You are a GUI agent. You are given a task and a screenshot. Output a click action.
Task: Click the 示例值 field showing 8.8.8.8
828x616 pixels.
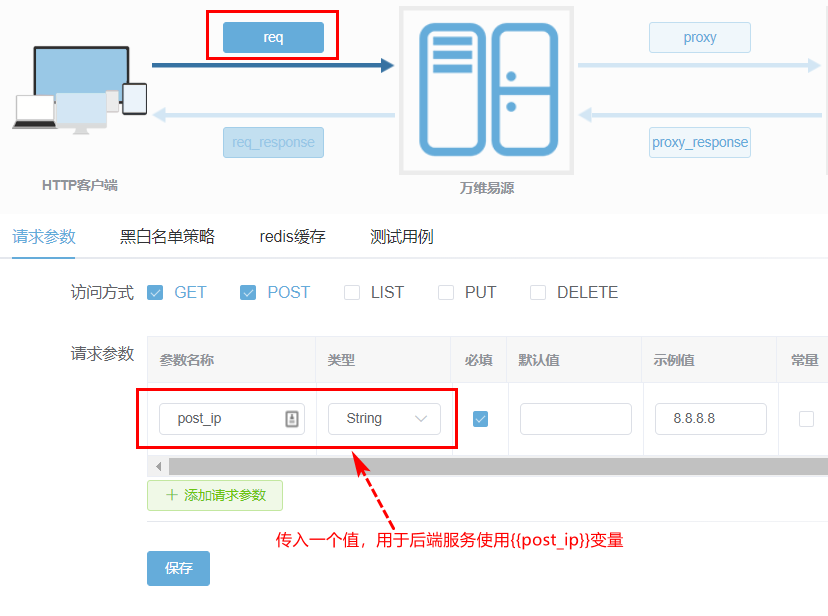click(x=711, y=419)
